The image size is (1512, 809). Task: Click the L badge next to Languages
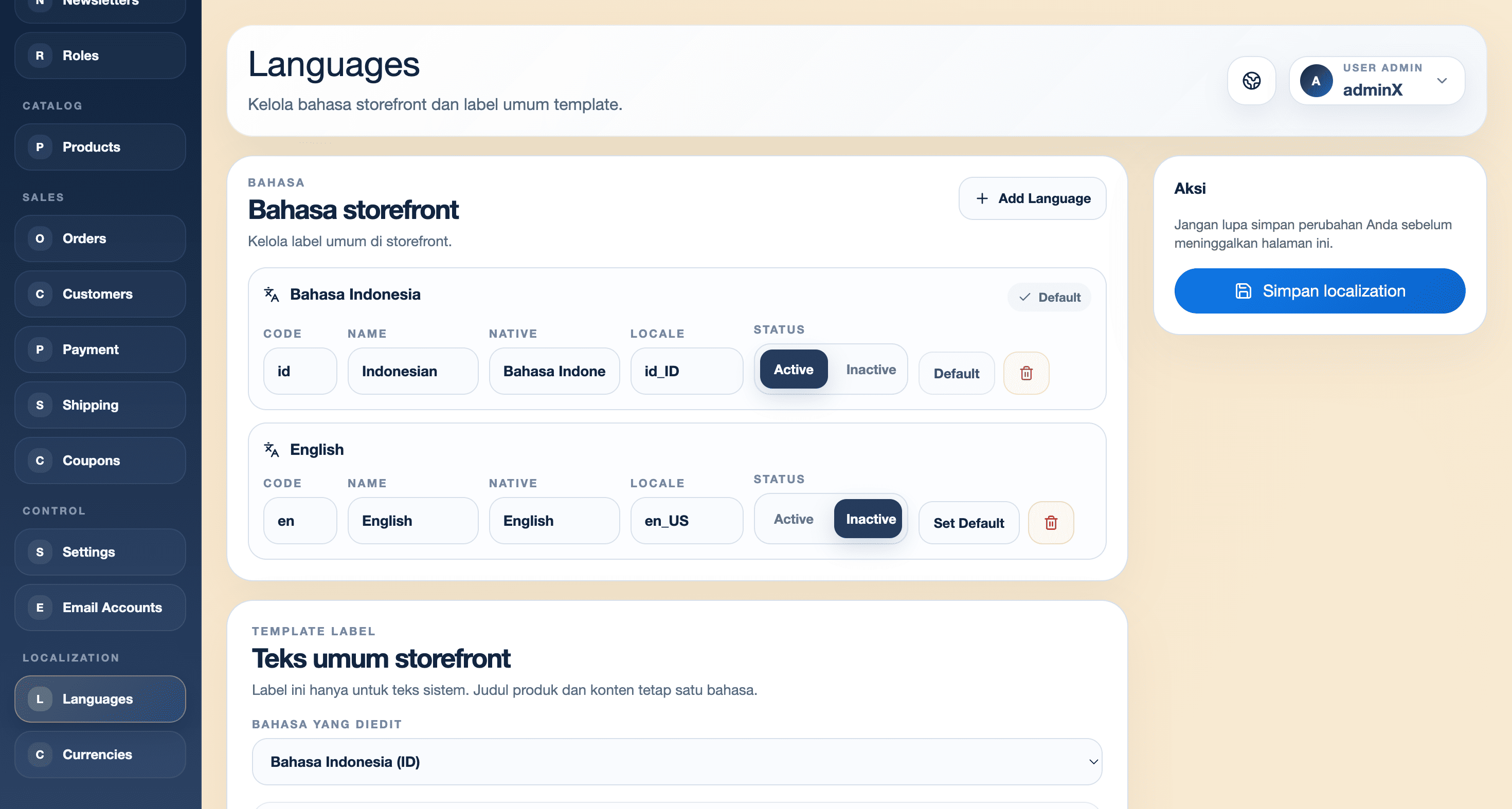[x=40, y=700]
